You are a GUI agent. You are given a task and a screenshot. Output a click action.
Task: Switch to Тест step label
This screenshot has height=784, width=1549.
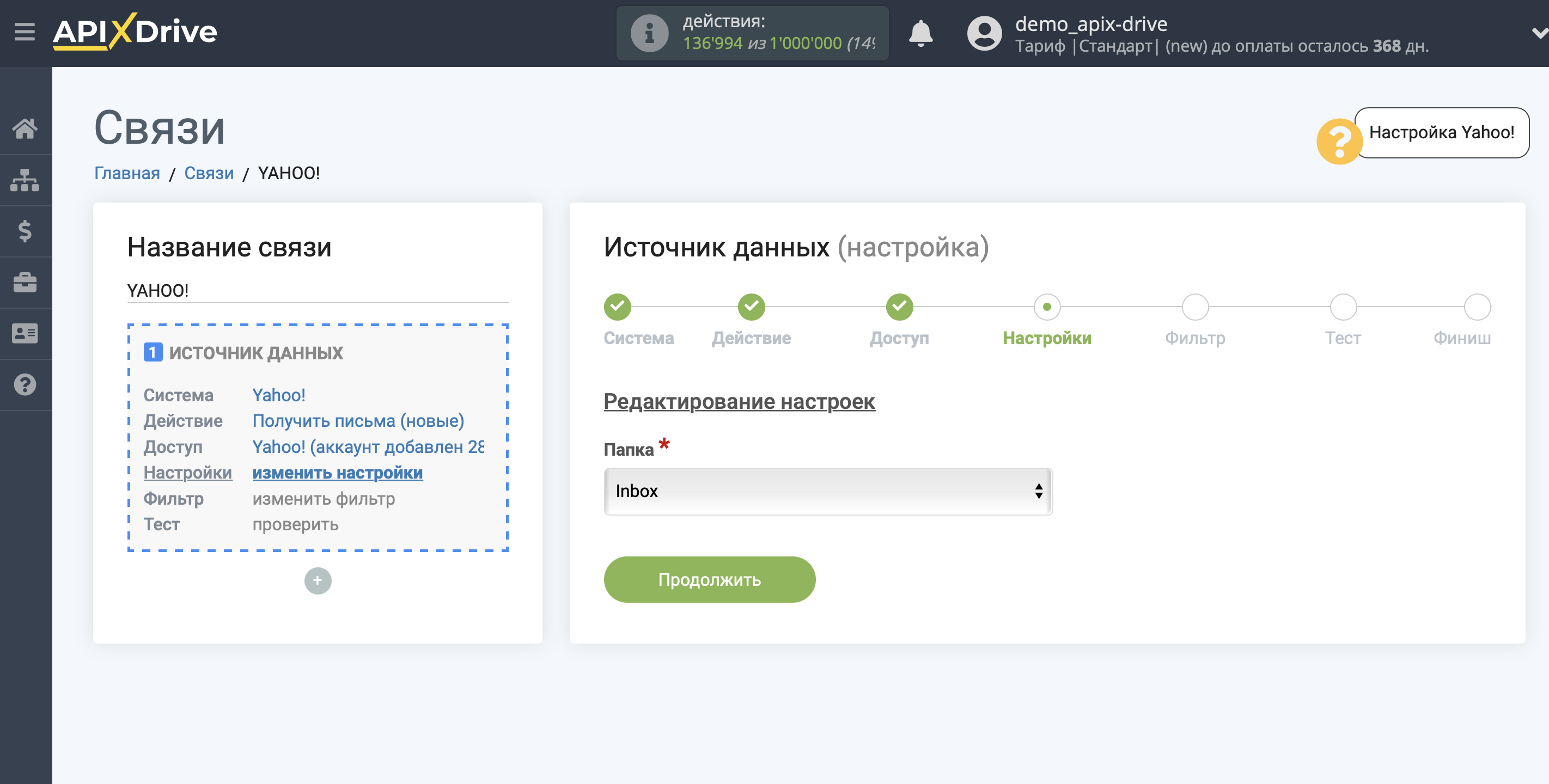[x=1343, y=338]
